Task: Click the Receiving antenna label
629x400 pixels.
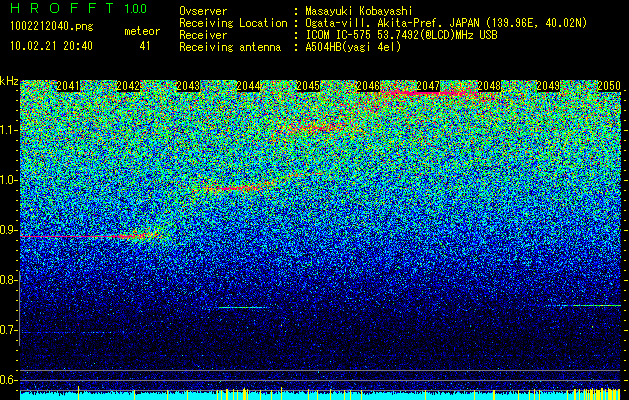Action: tap(230, 47)
